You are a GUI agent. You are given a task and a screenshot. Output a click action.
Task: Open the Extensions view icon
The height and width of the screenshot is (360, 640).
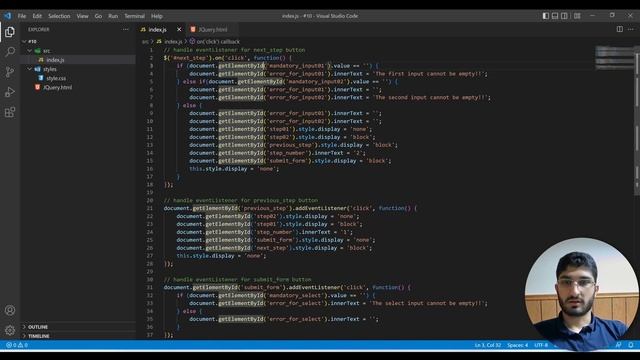(10, 112)
